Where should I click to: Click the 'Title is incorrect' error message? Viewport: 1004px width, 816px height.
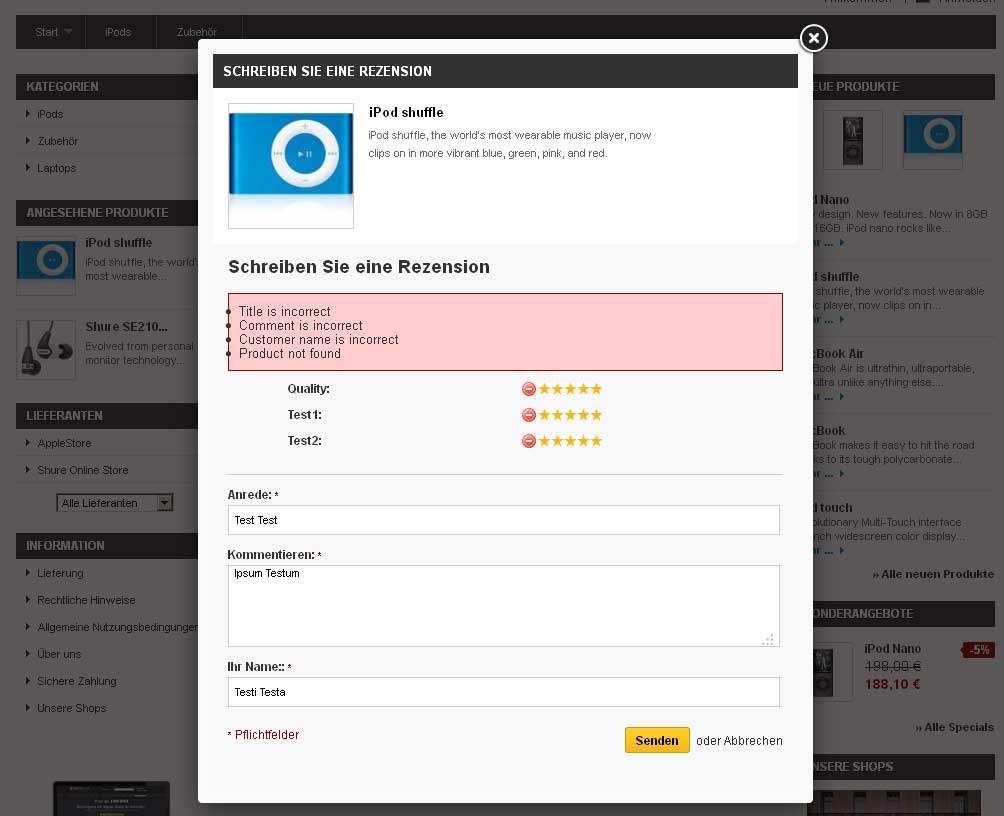pyautogui.click(x=285, y=311)
